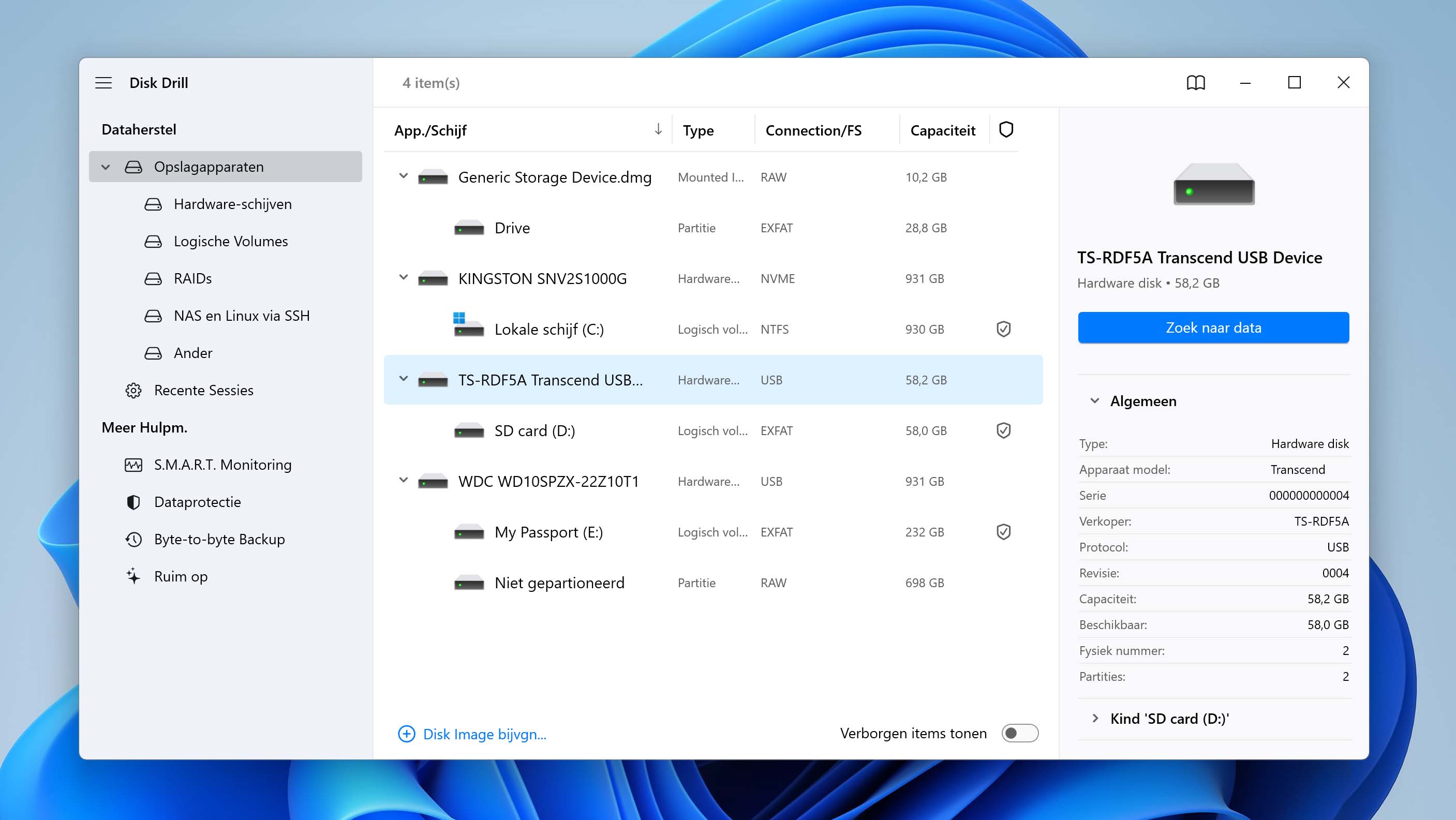Collapse the Algemeen section
The image size is (1456, 820).
1095,400
